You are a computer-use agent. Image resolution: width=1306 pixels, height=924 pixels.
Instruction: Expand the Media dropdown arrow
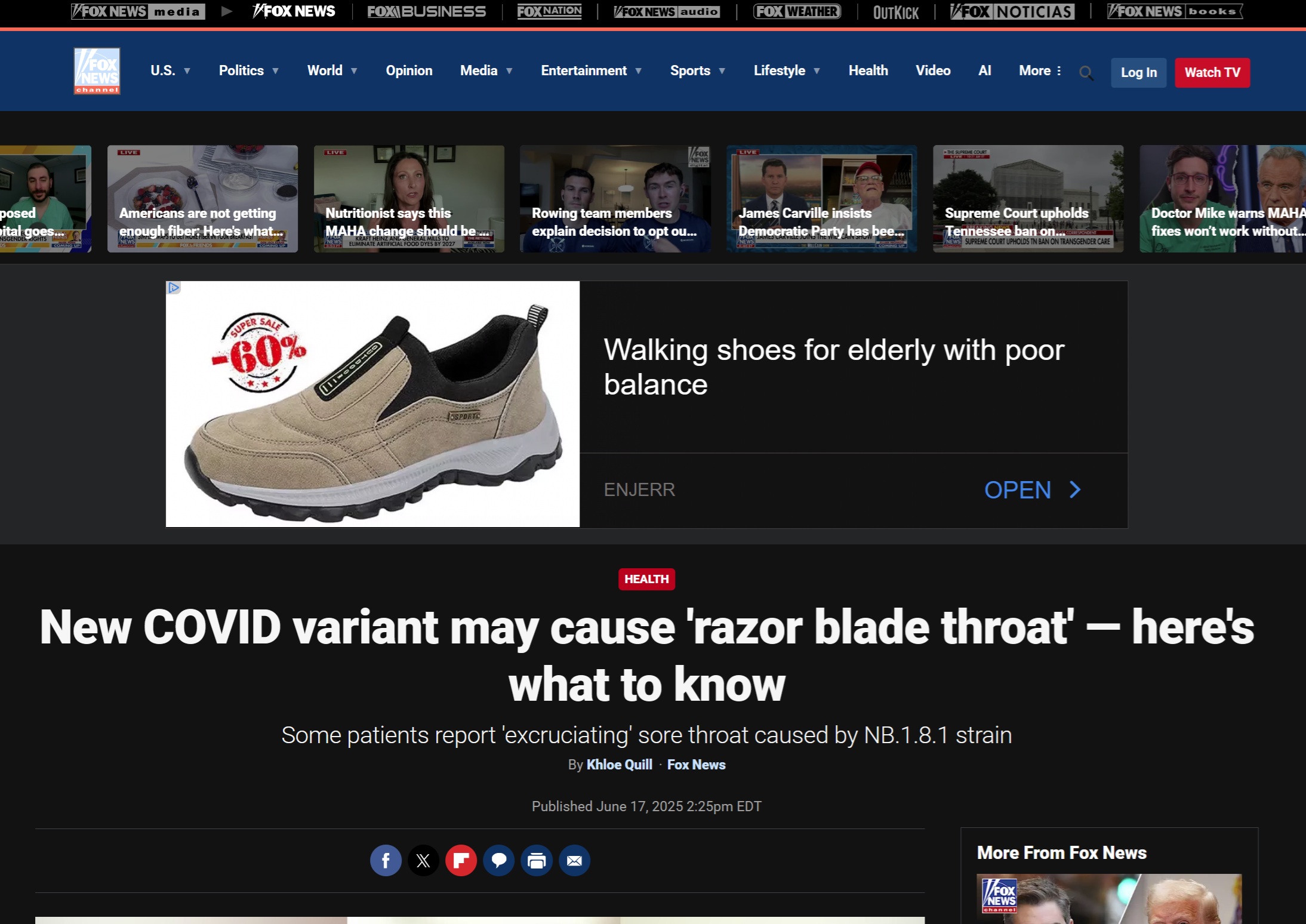pos(509,71)
